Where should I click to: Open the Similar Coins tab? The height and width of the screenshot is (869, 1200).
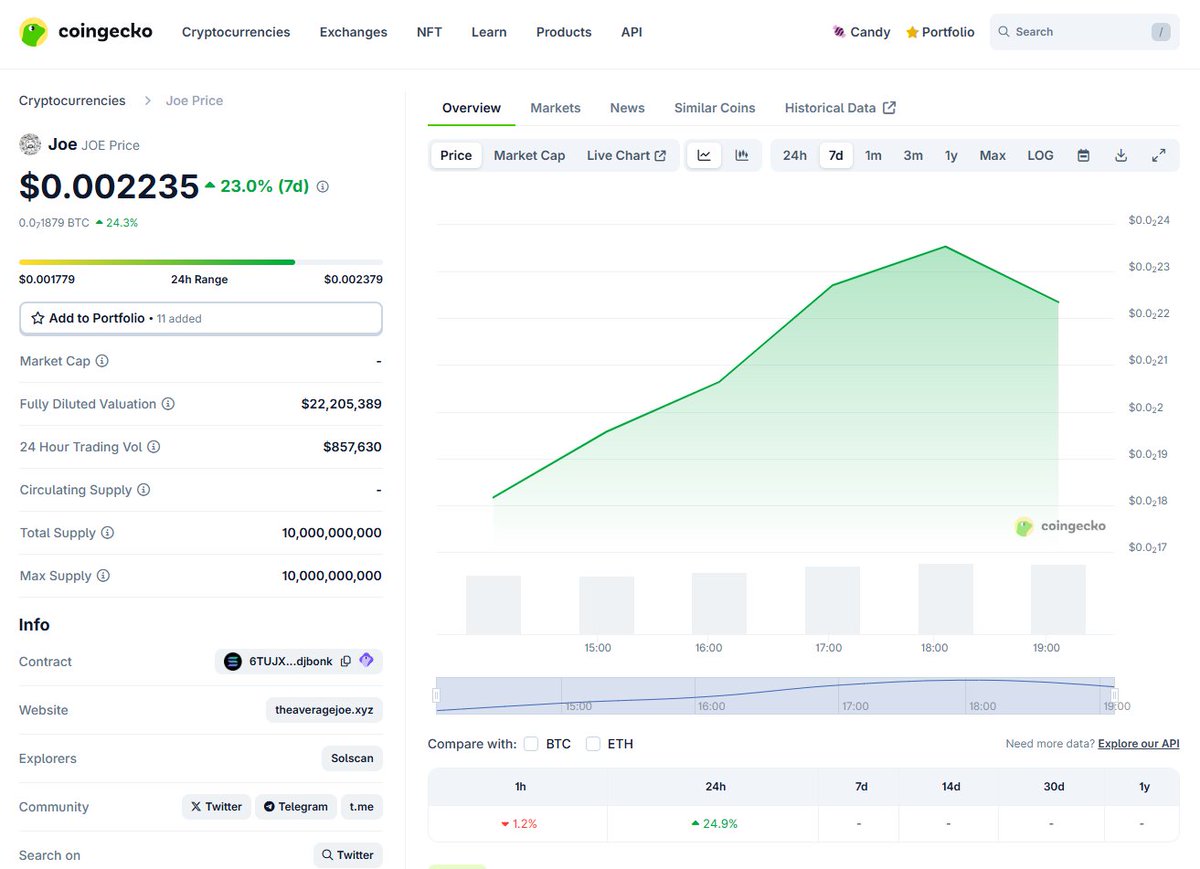(x=715, y=108)
